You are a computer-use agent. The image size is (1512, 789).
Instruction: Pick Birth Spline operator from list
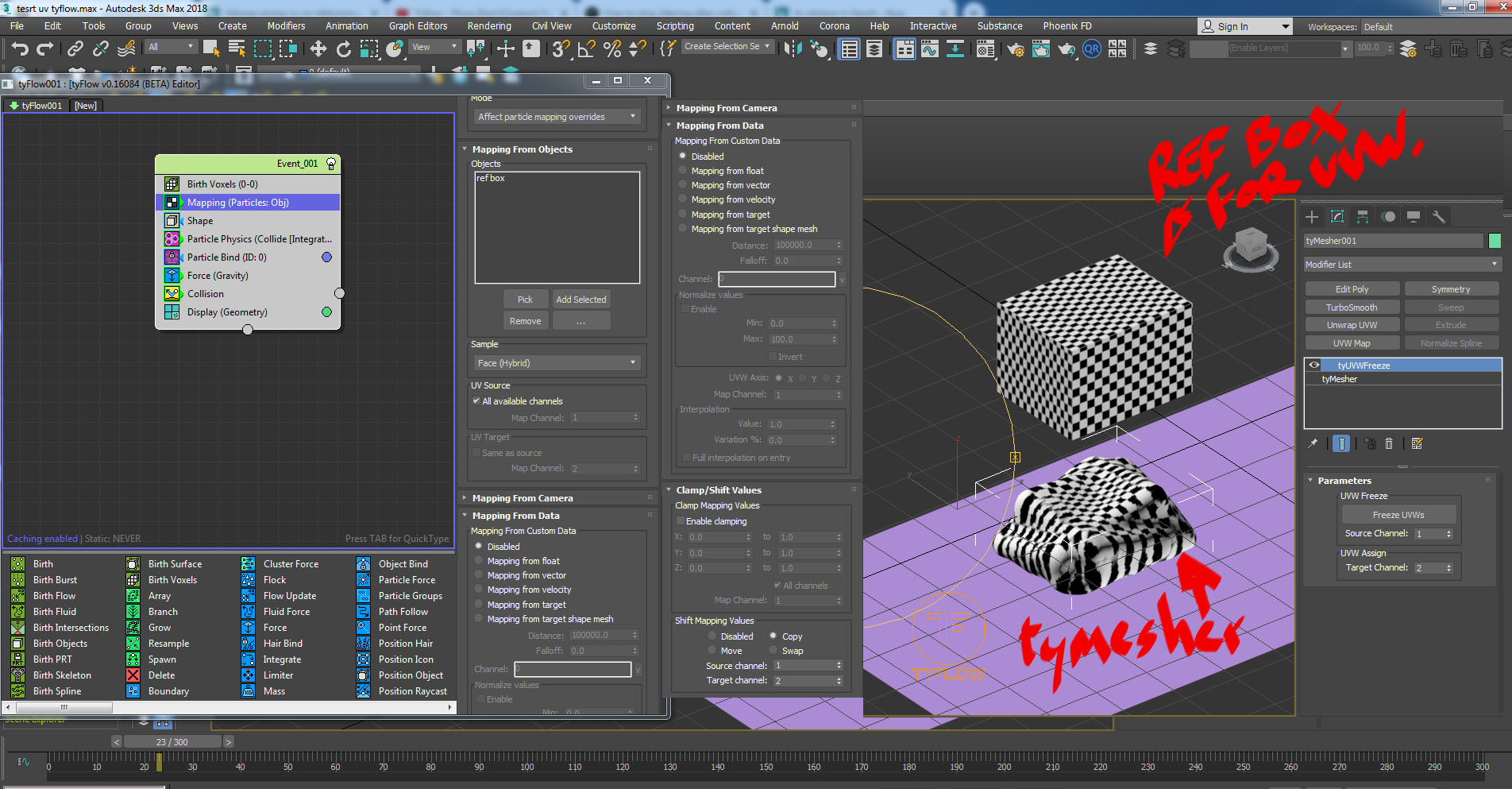click(x=57, y=691)
